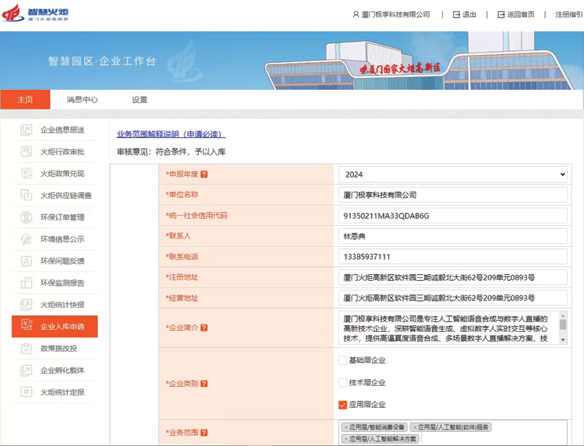Viewport: 584px width, 446px height.
Task: Switch to the 主页 tab
Action: click(x=25, y=99)
